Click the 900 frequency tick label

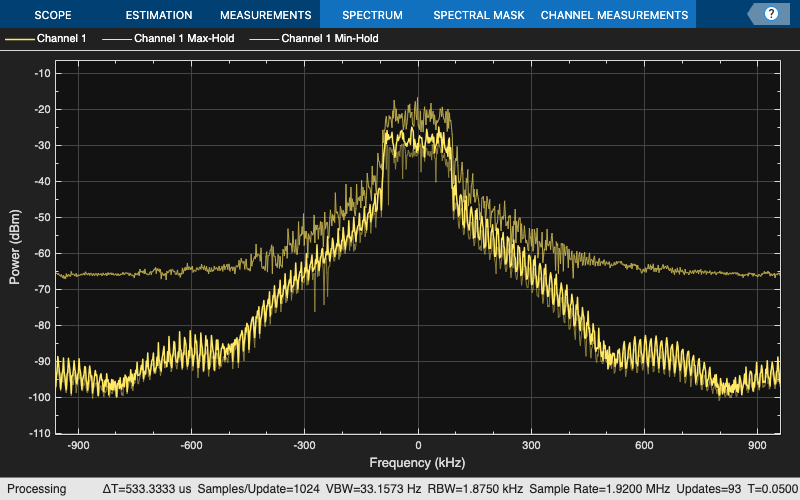(x=758, y=445)
